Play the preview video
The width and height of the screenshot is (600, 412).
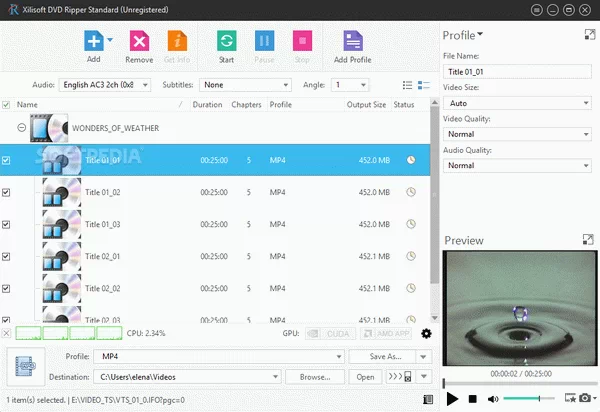(453, 398)
